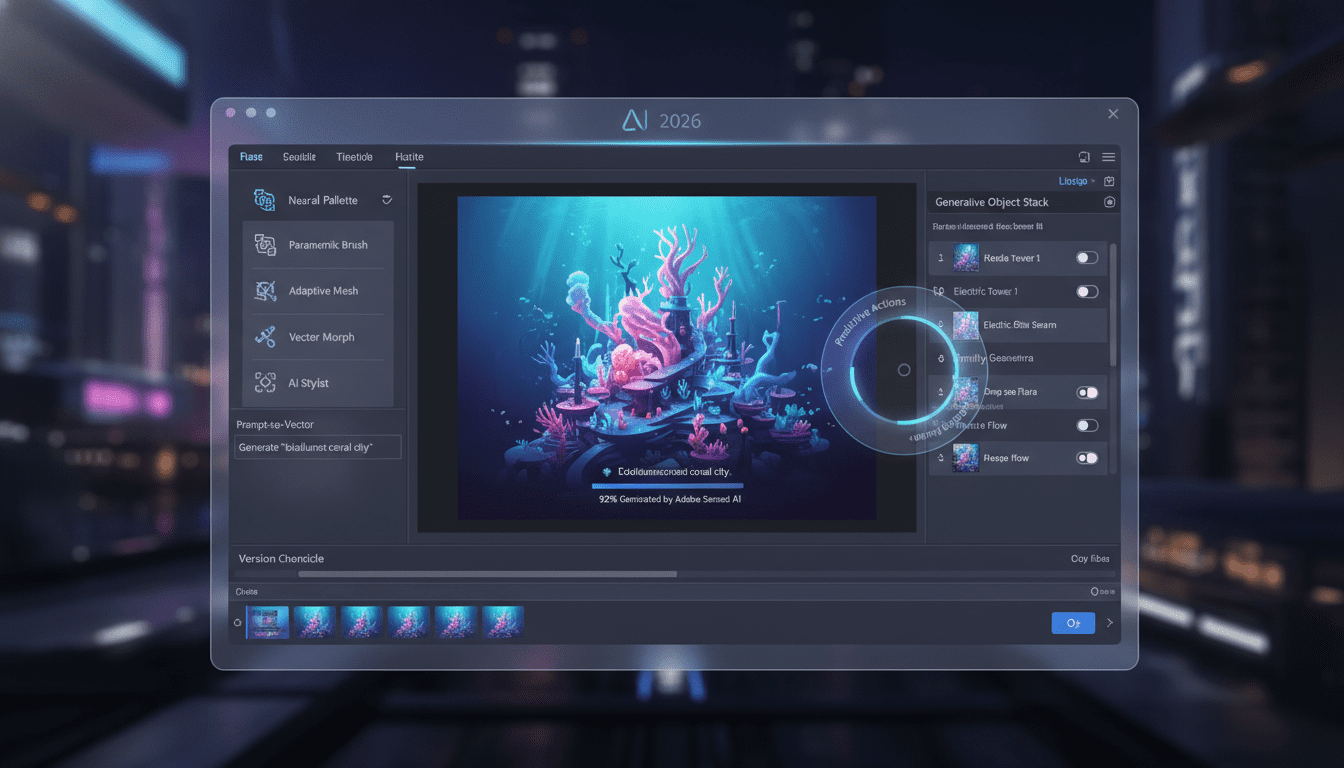Switch to the Tieetiob tab
This screenshot has height=768, width=1344.
point(354,157)
